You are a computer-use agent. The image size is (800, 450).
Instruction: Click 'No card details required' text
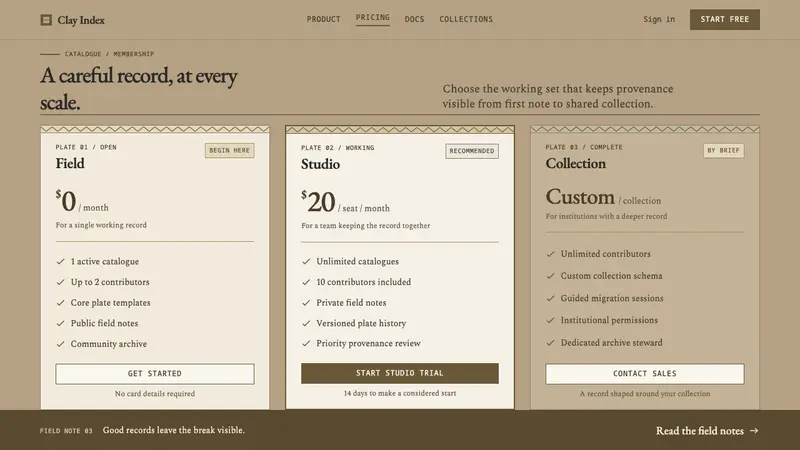coord(155,394)
